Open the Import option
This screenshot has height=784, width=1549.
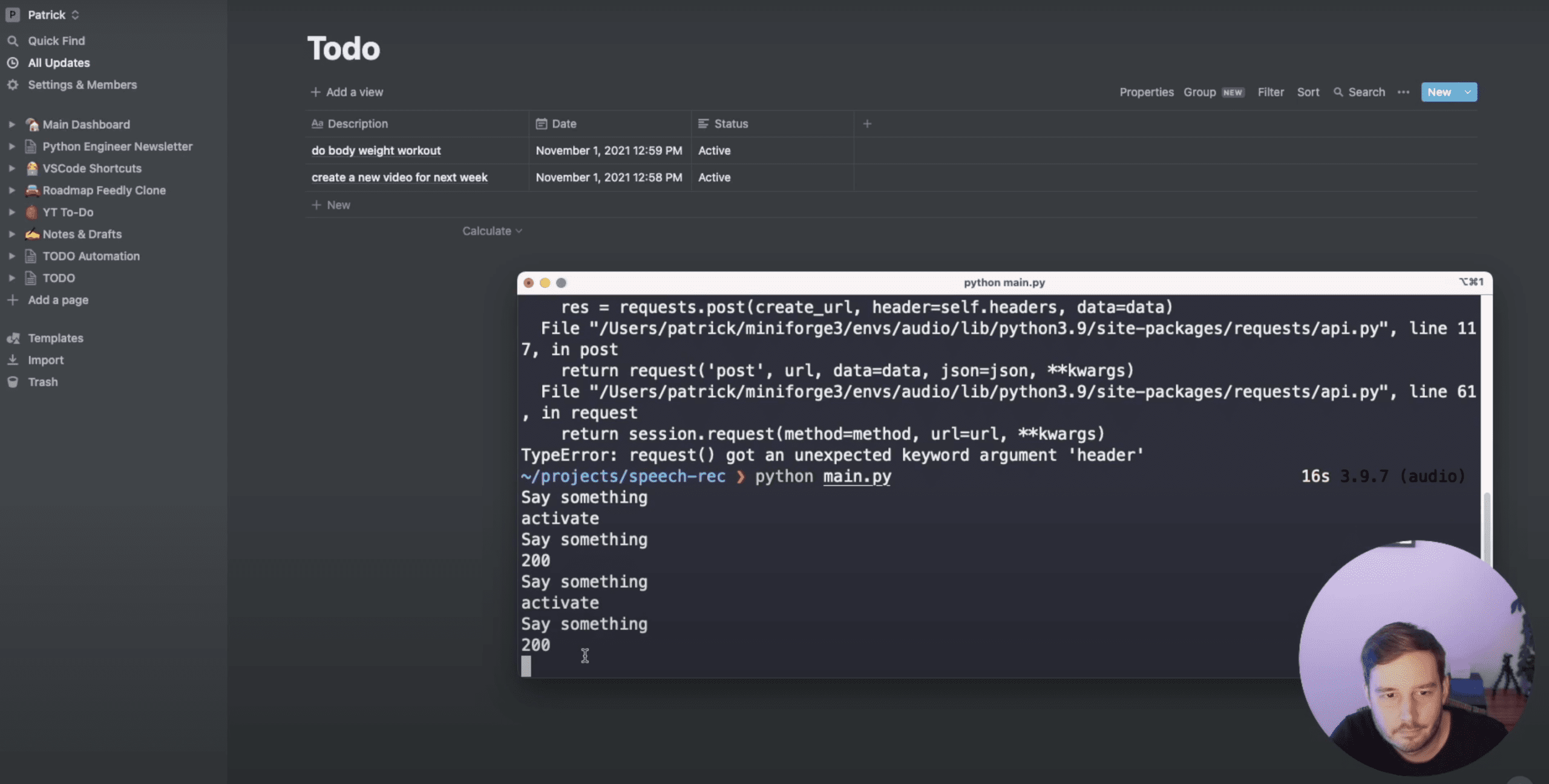point(45,360)
